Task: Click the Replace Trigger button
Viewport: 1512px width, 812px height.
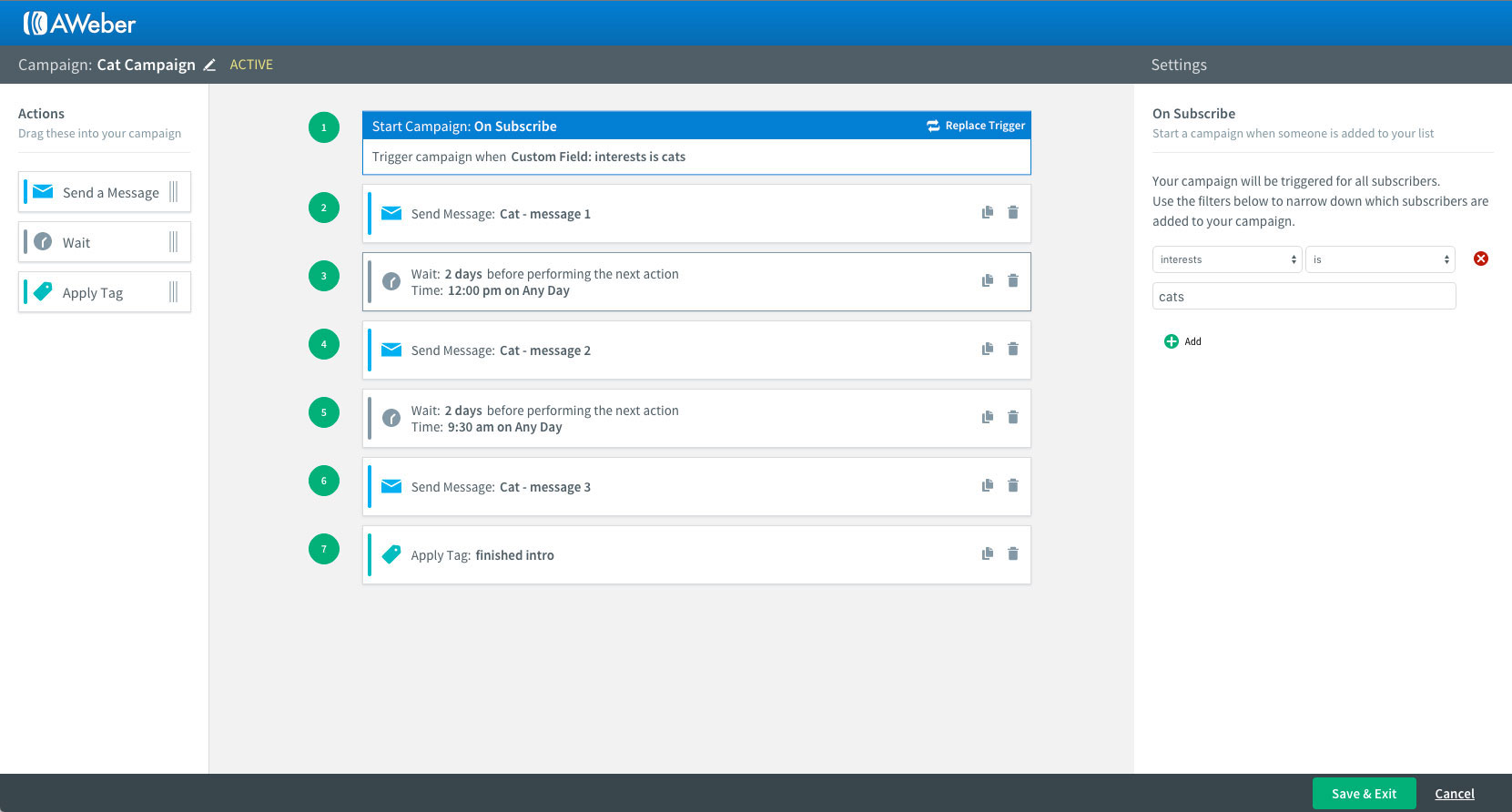Action: pyautogui.click(x=976, y=126)
